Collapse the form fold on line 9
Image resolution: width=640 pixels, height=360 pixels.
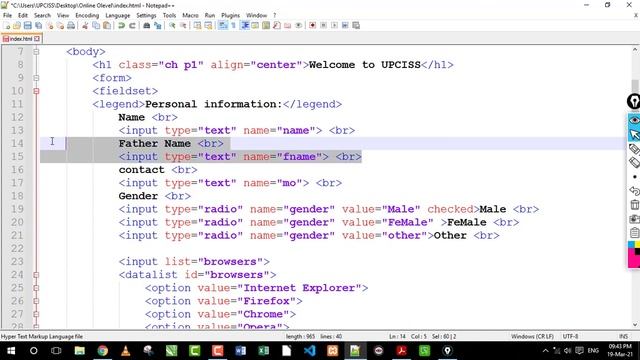pyautogui.click(x=36, y=78)
